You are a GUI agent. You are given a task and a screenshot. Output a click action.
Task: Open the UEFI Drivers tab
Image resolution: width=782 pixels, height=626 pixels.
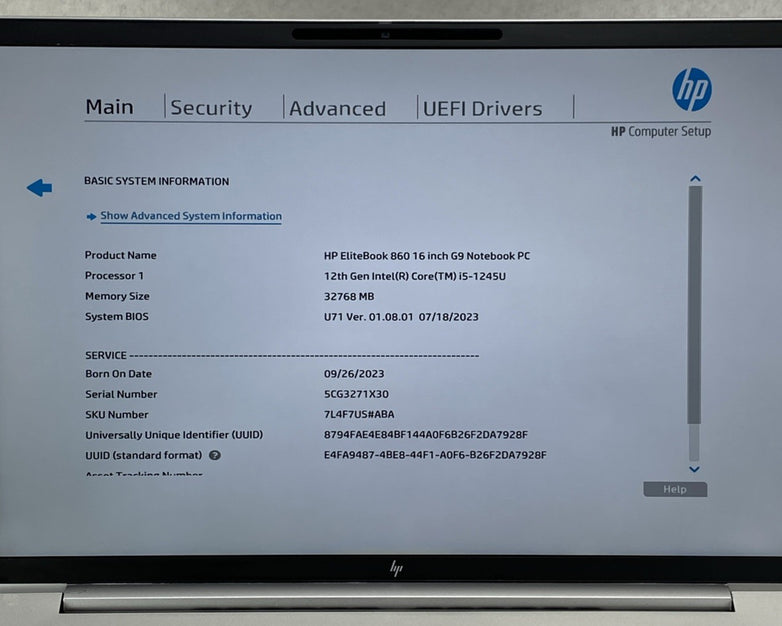[x=482, y=109]
